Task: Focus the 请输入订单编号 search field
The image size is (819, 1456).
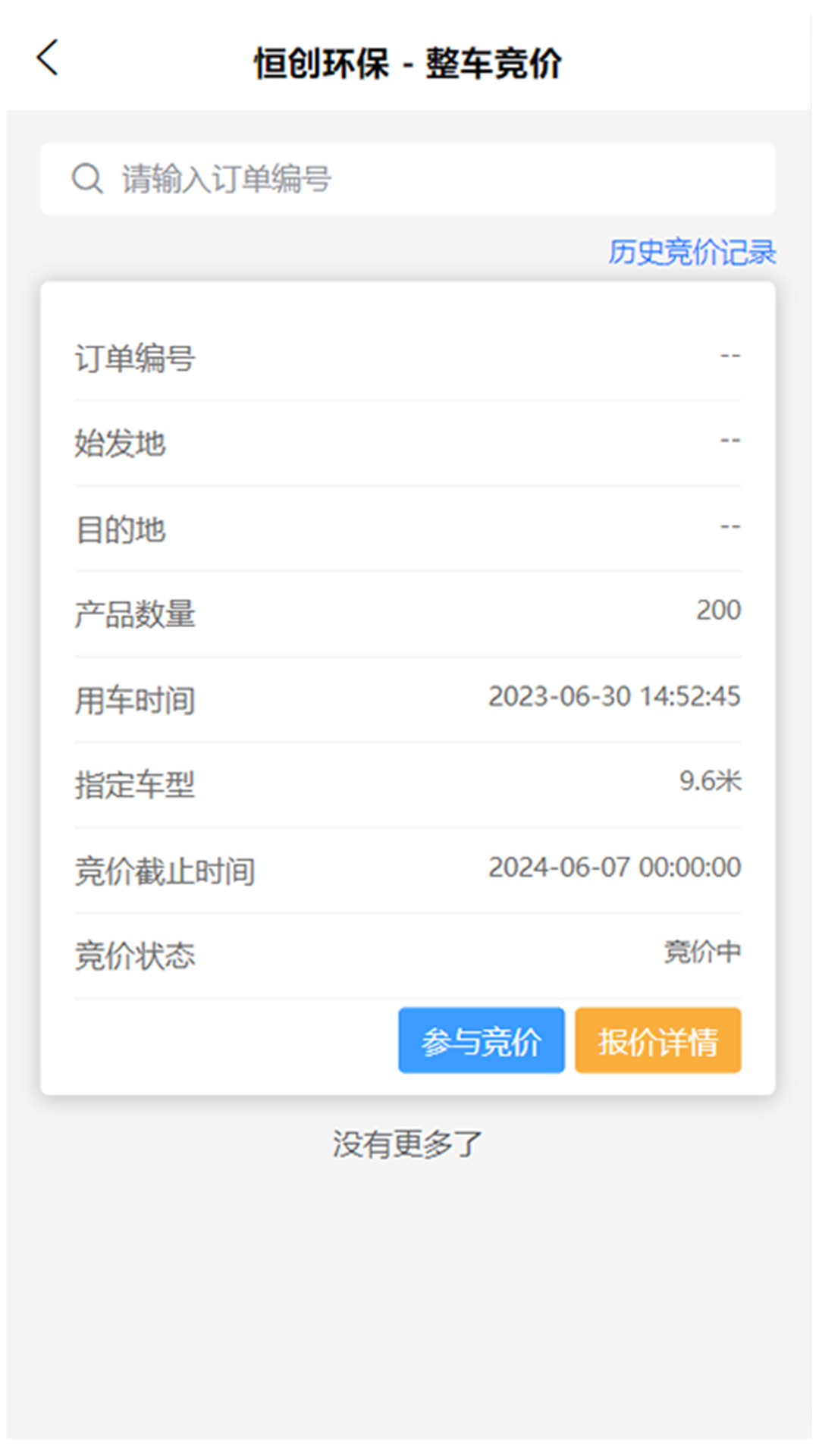Action: pyautogui.click(x=425, y=179)
